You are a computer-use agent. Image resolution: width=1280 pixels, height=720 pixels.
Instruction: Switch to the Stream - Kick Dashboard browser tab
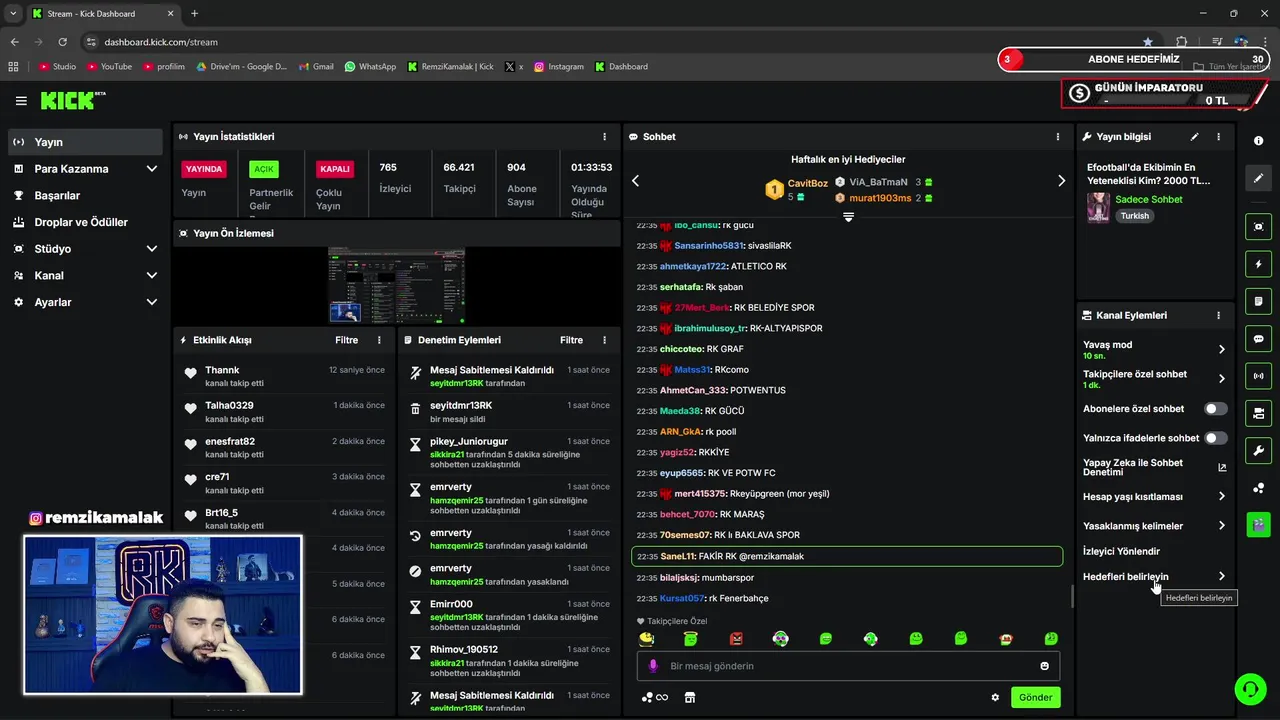(x=103, y=13)
